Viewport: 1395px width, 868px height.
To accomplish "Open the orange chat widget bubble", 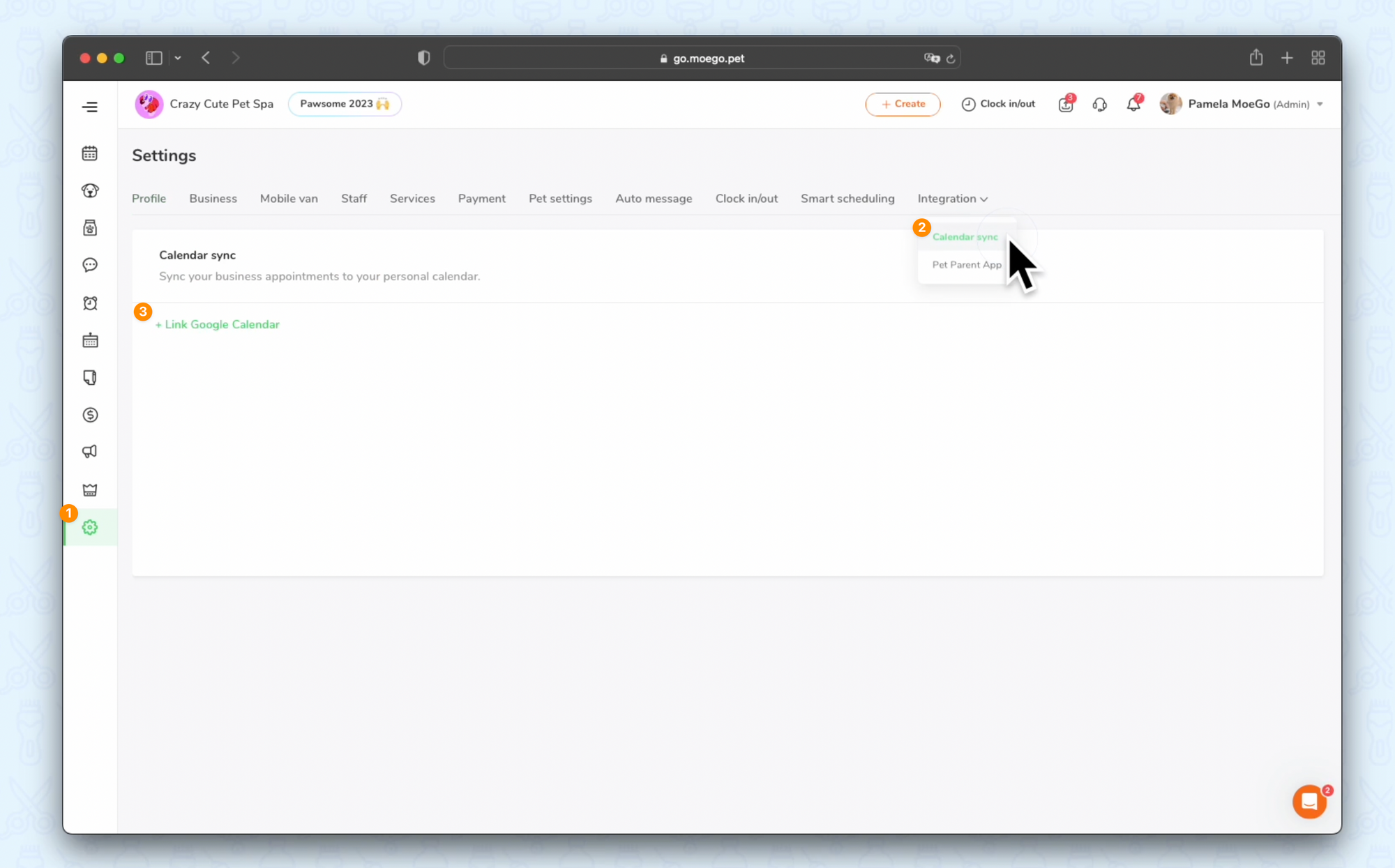I will pyautogui.click(x=1309, y=802).
